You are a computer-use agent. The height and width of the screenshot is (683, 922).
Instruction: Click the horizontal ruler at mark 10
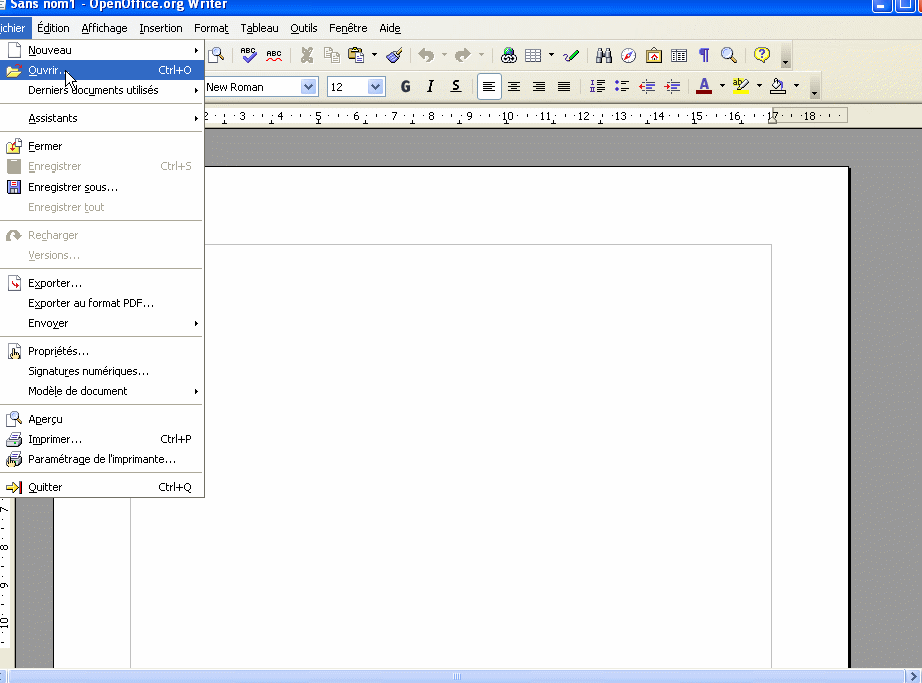pos(507,116)
